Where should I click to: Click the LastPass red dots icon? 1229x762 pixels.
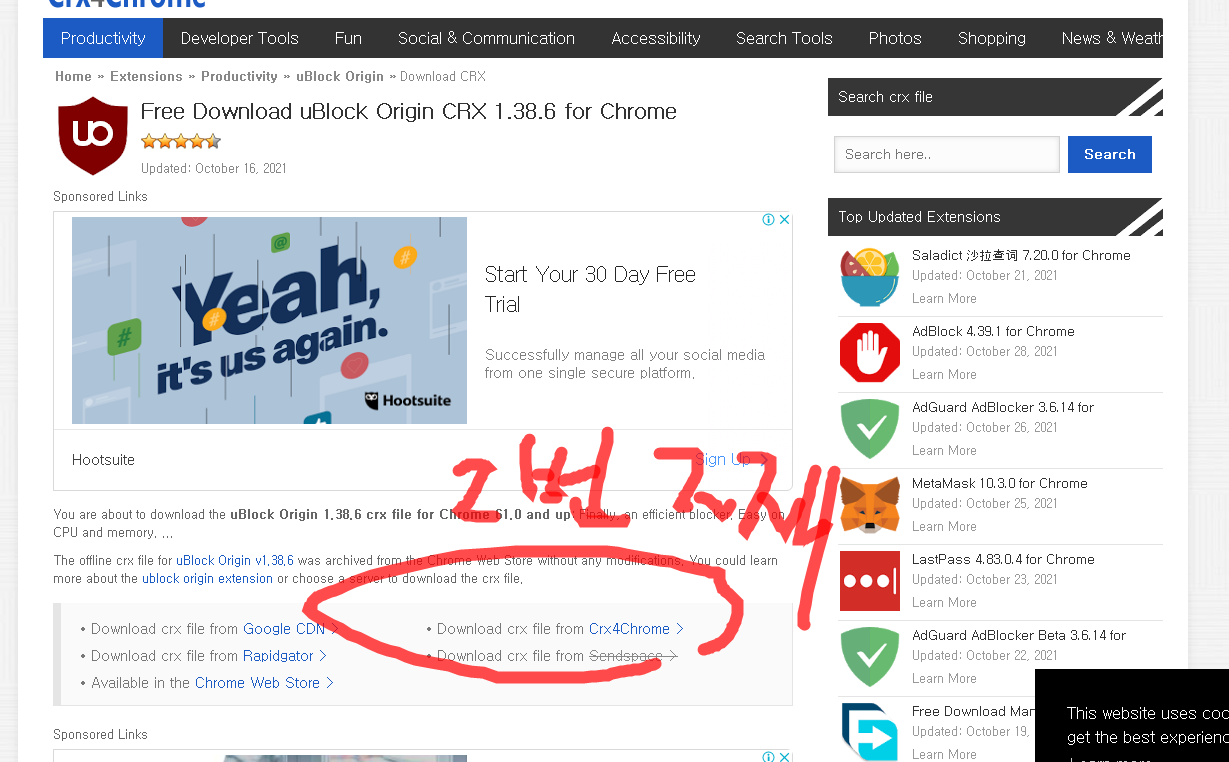(x=870, y=580)
